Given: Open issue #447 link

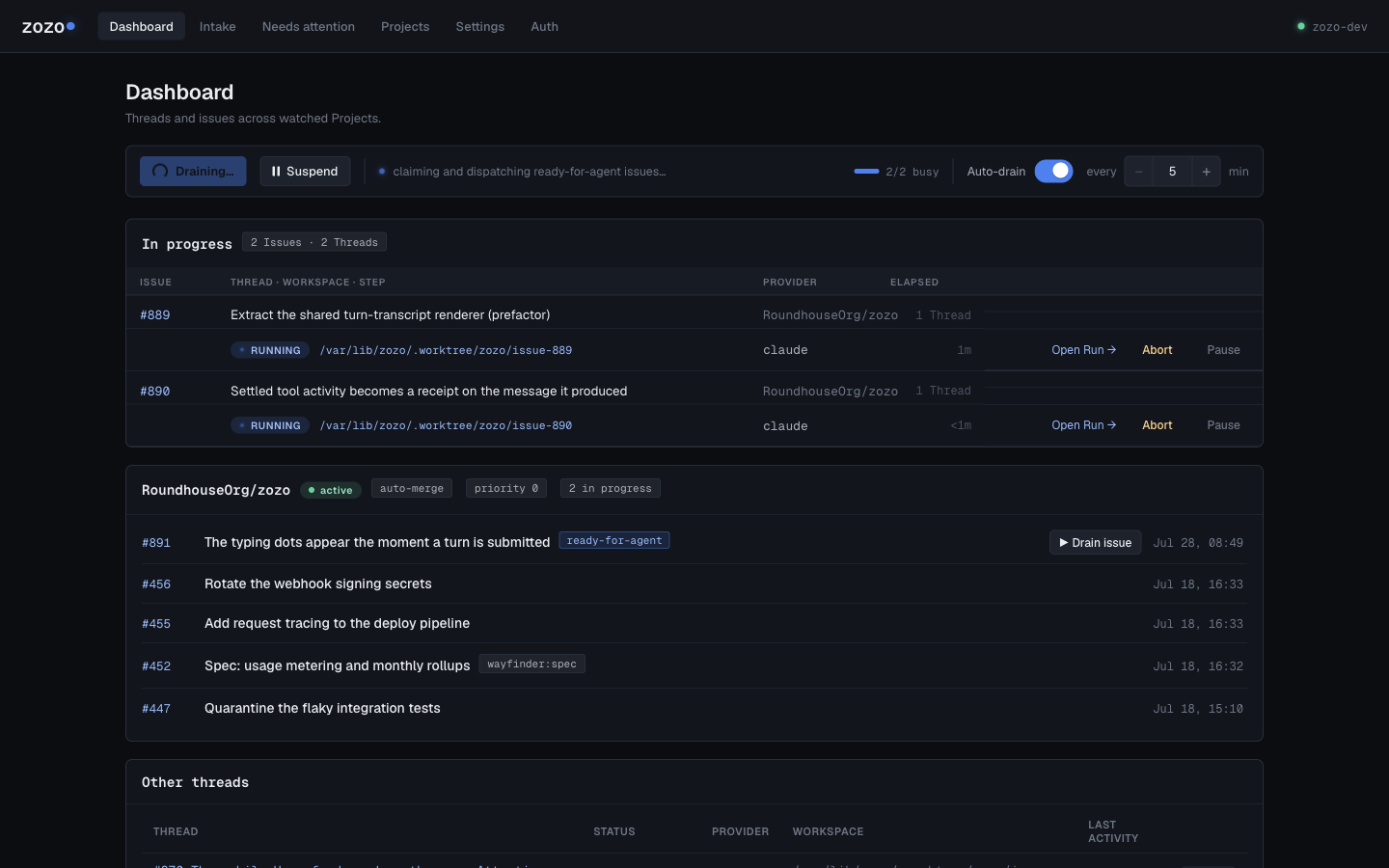Looking at the screenshot, I should (x=156, y=709).
